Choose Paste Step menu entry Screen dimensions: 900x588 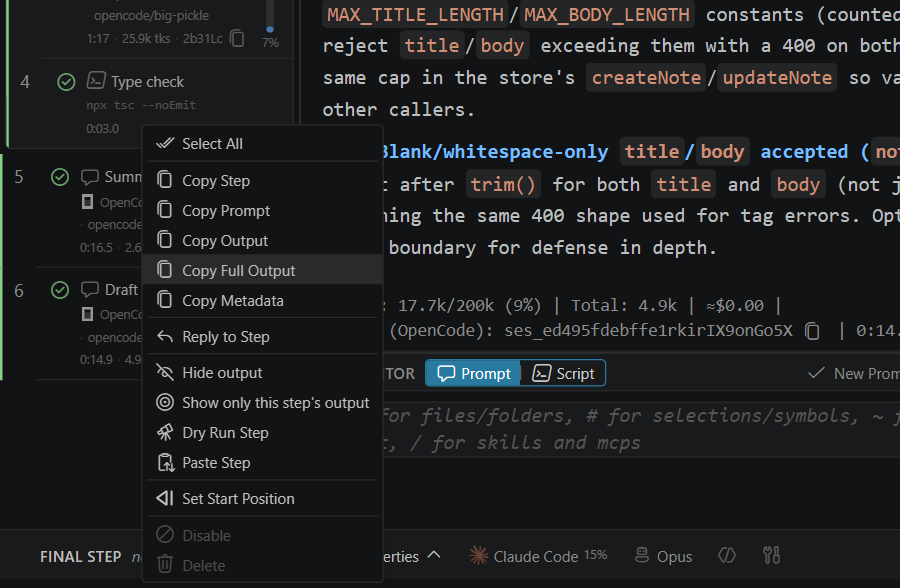263,462
